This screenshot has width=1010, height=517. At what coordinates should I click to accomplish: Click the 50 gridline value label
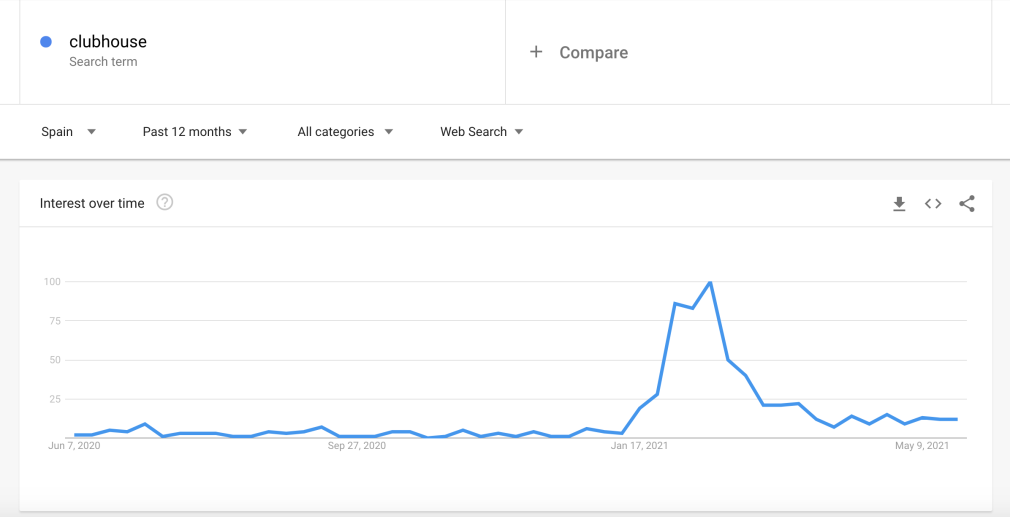pos(53,360)
